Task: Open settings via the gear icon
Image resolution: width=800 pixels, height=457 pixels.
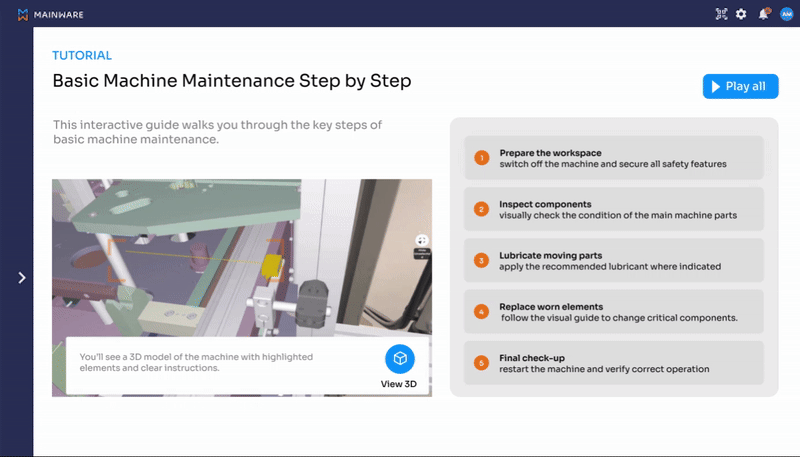Action: (741, 14)
